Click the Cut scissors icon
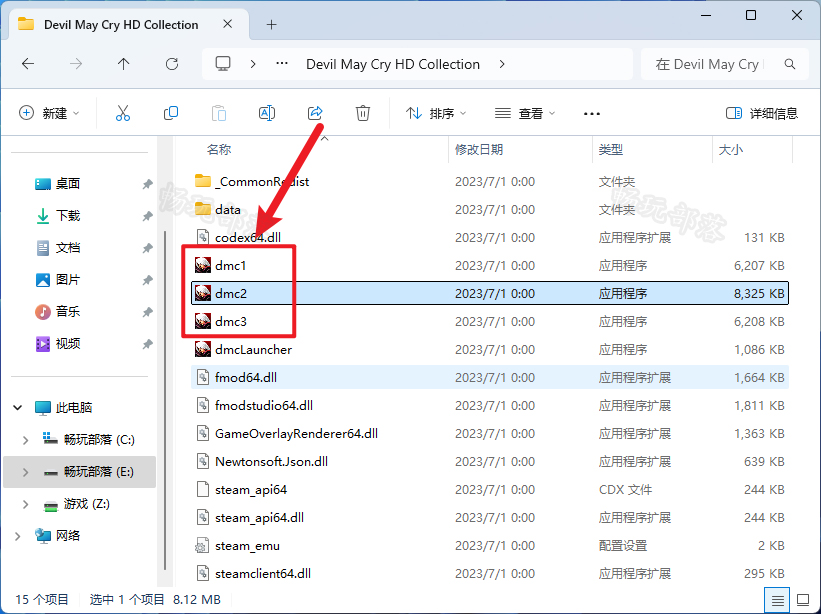This screenshot has width=821, height=614. (123, 113)
